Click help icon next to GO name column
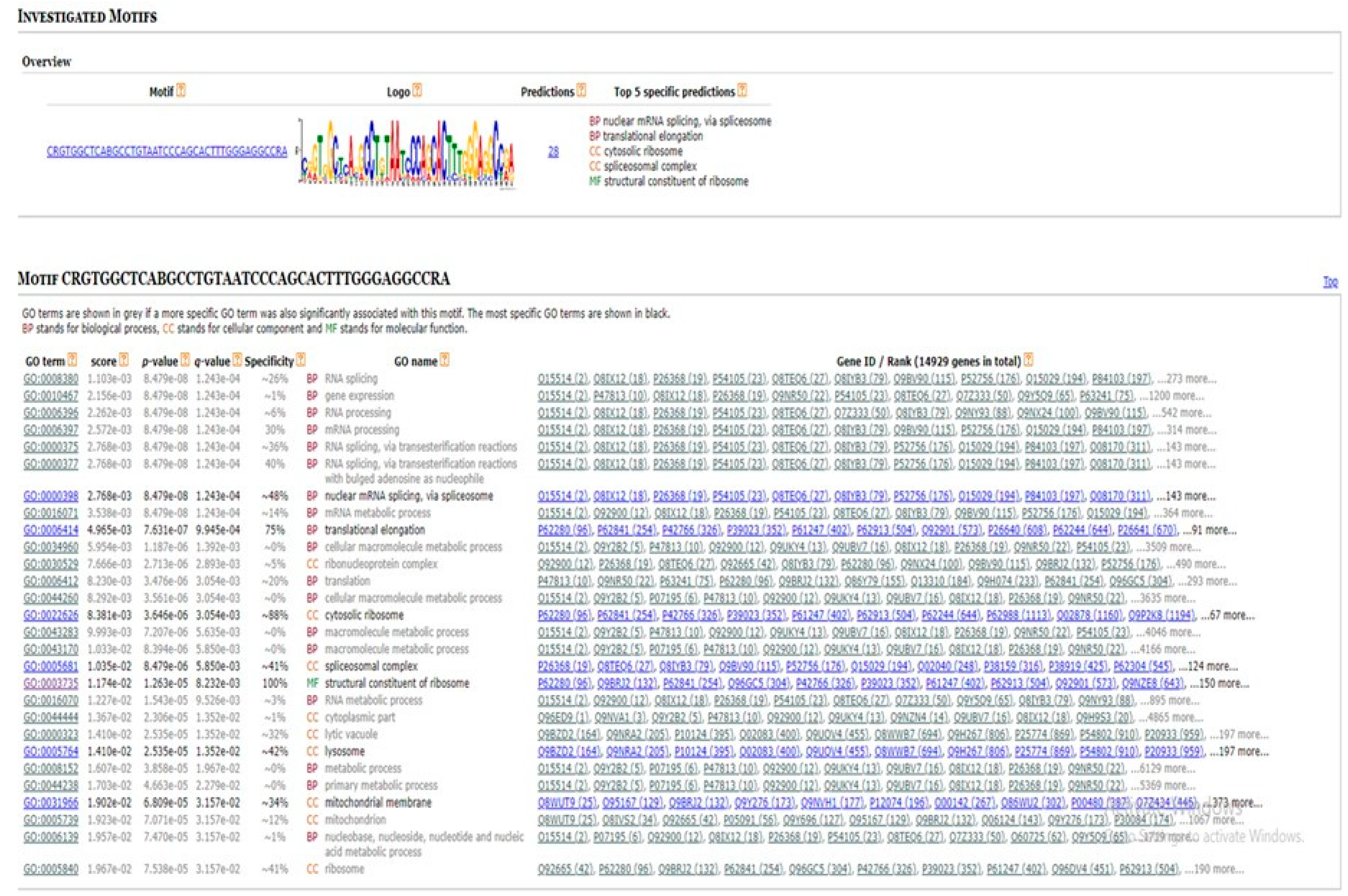Viewport: 1348px width, 896px height. [x=444, y=360]
